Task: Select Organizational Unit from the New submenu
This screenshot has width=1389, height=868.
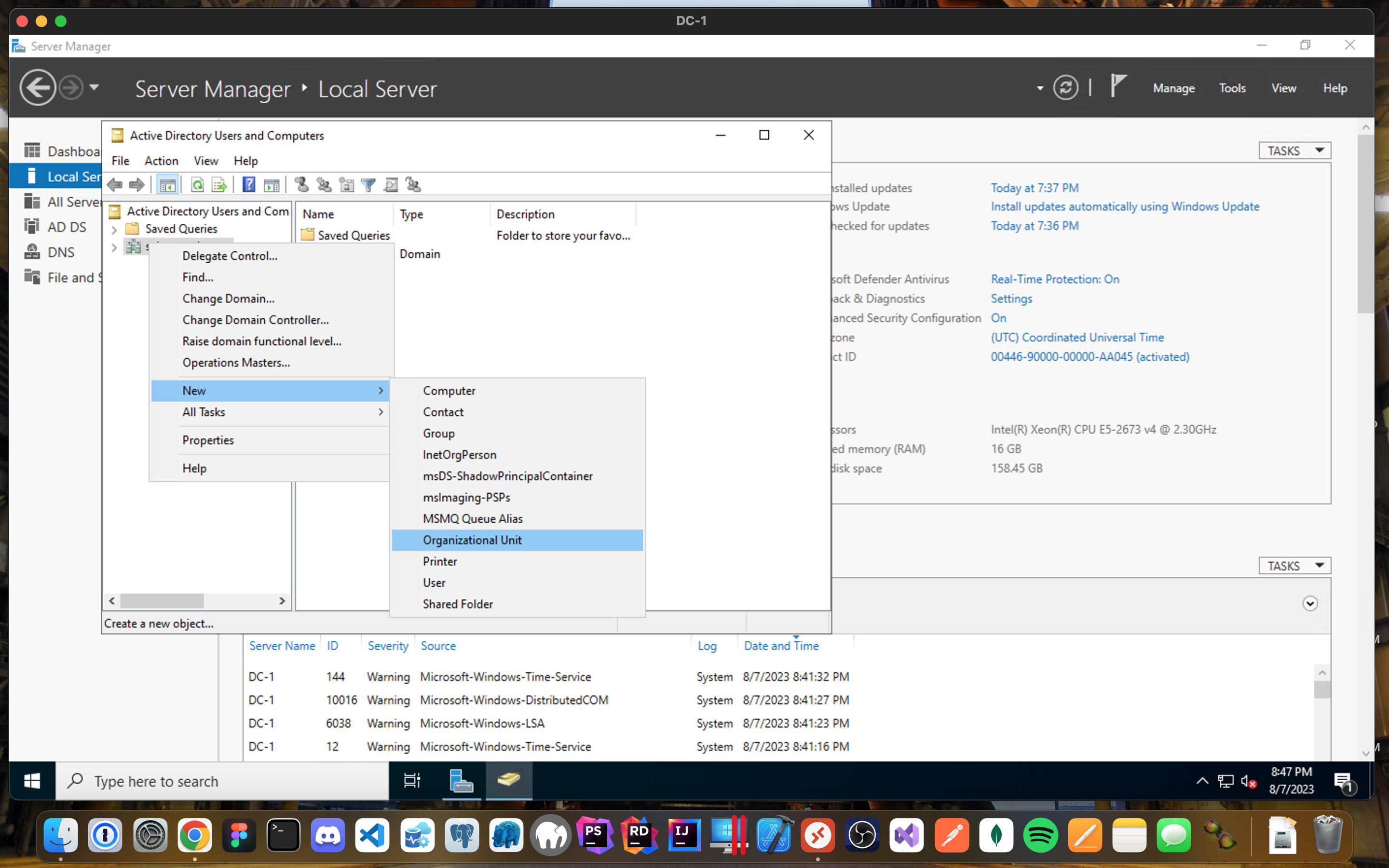Action: (x=472, y=540)
